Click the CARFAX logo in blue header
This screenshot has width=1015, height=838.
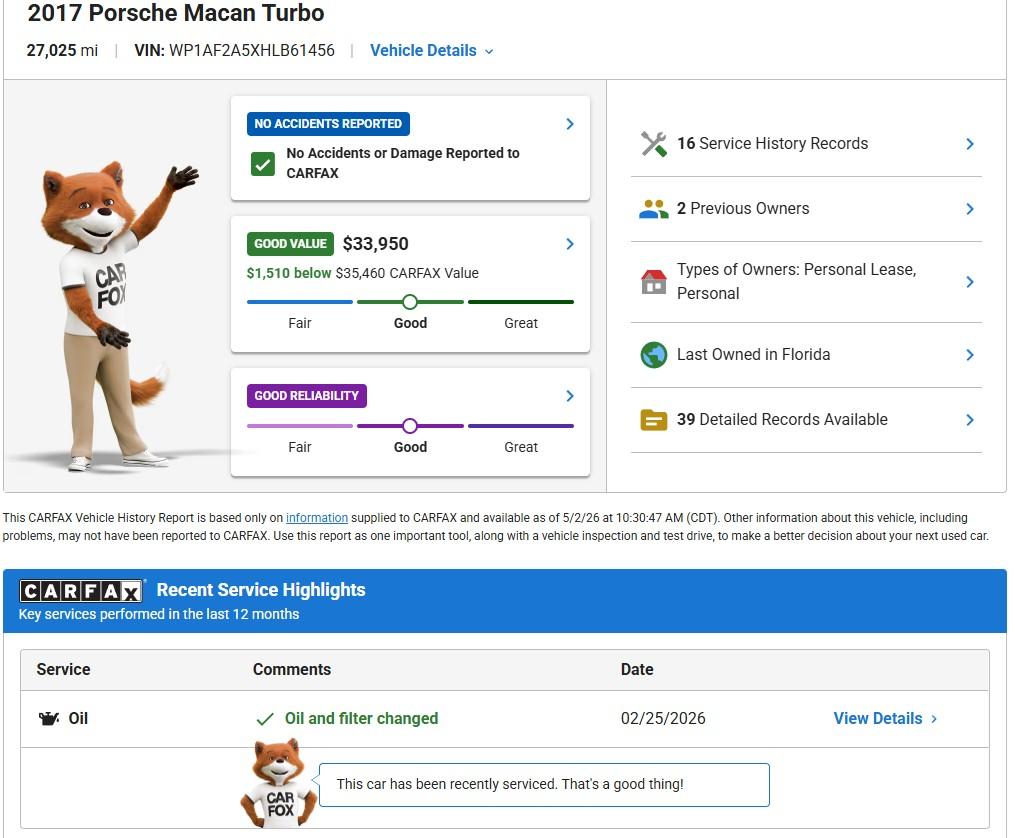click(82, 591)
